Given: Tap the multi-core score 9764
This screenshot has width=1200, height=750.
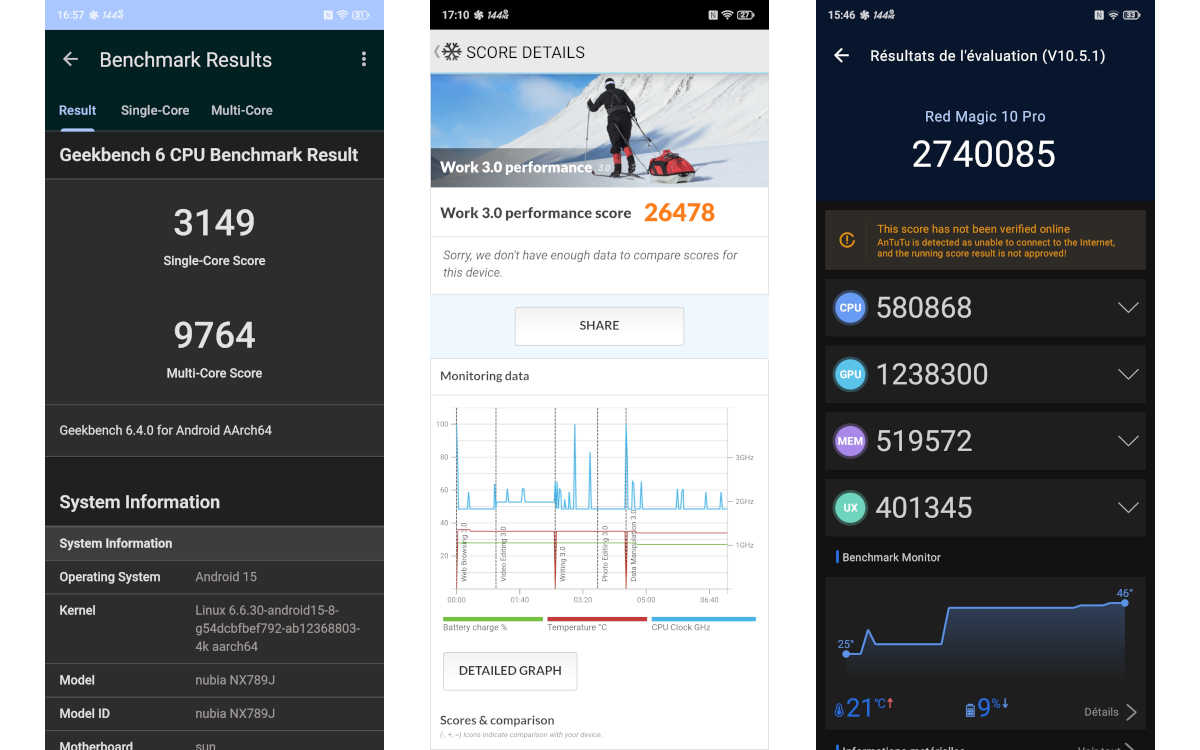Looking at the screenshot, I should click(x=214, y=335).
